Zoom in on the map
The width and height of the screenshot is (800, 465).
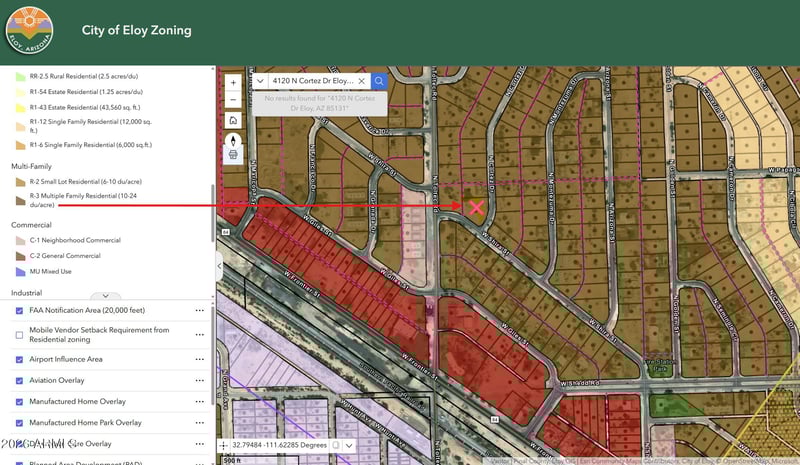(233, 82)
